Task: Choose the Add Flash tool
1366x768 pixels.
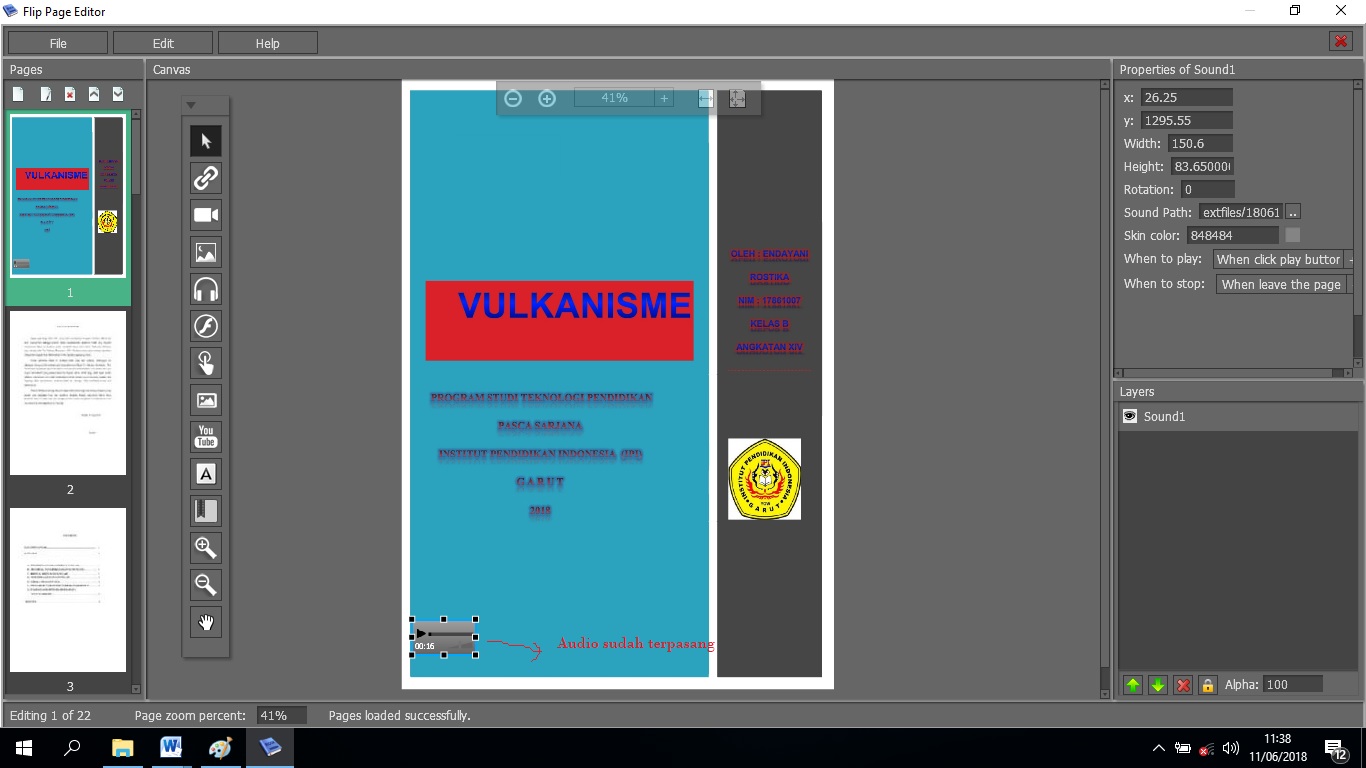Action: pyautogui.click(x=206, y=326)
